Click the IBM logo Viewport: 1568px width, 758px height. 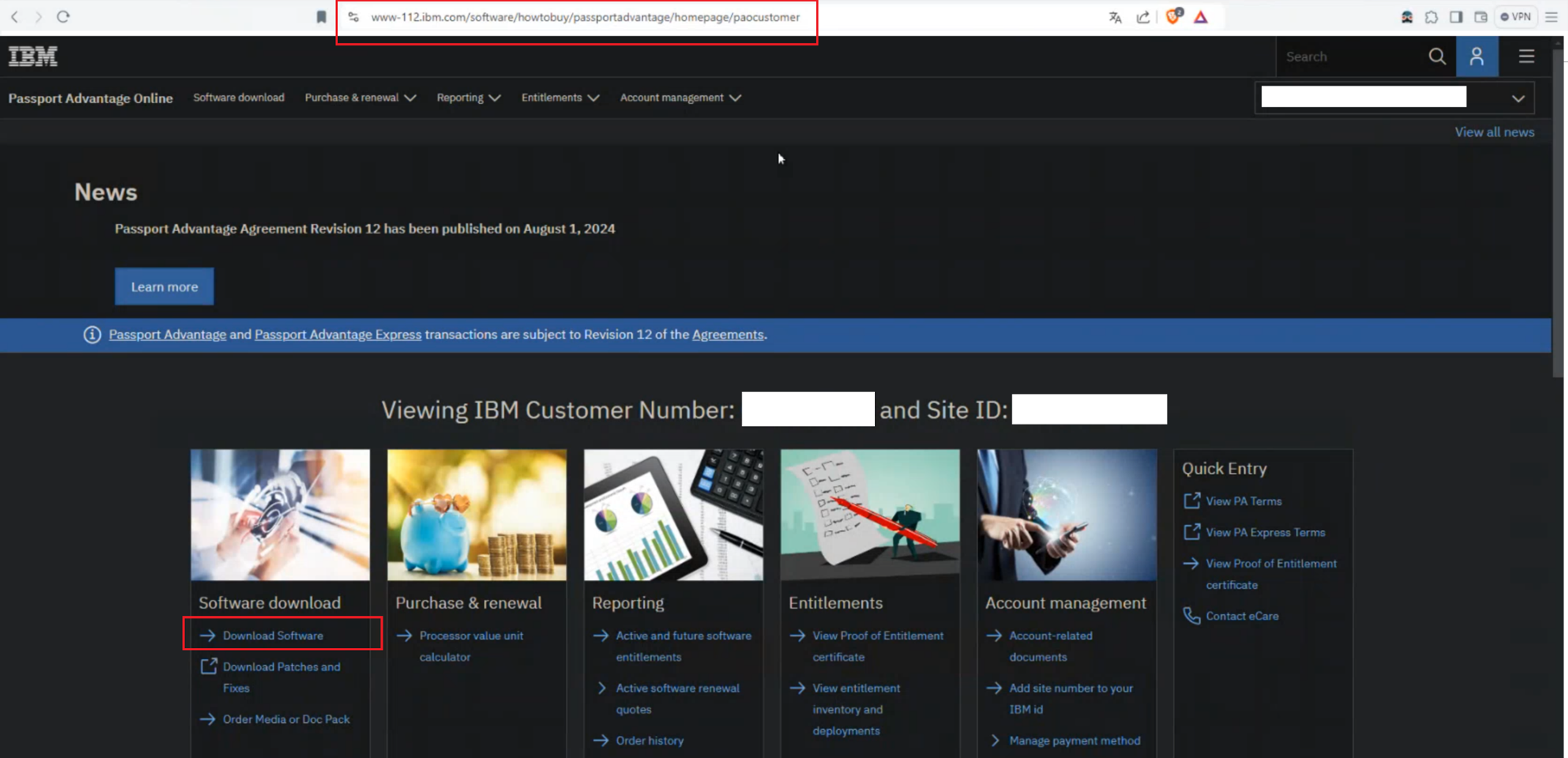coord(33,56)
